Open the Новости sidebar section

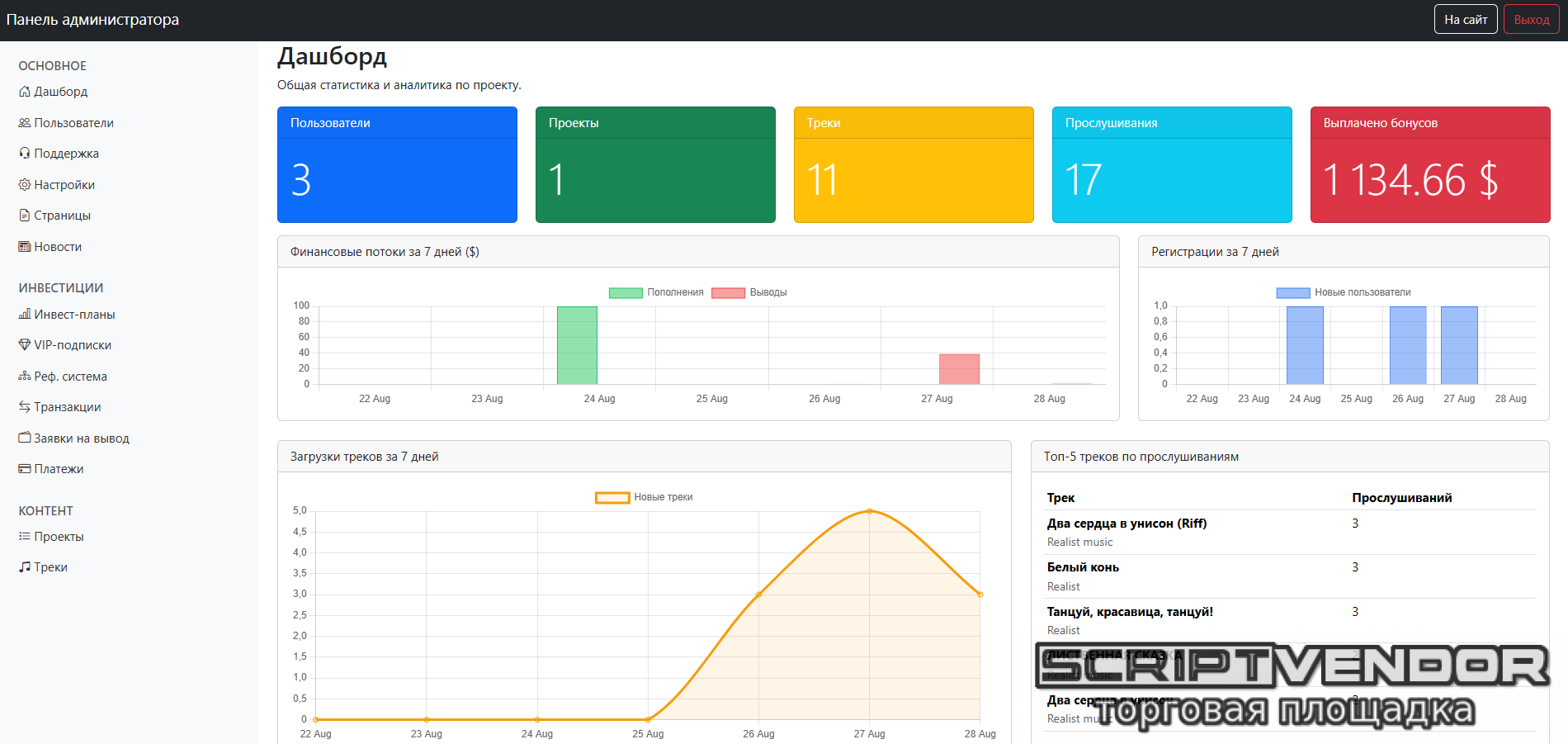(x=58, y=247)
